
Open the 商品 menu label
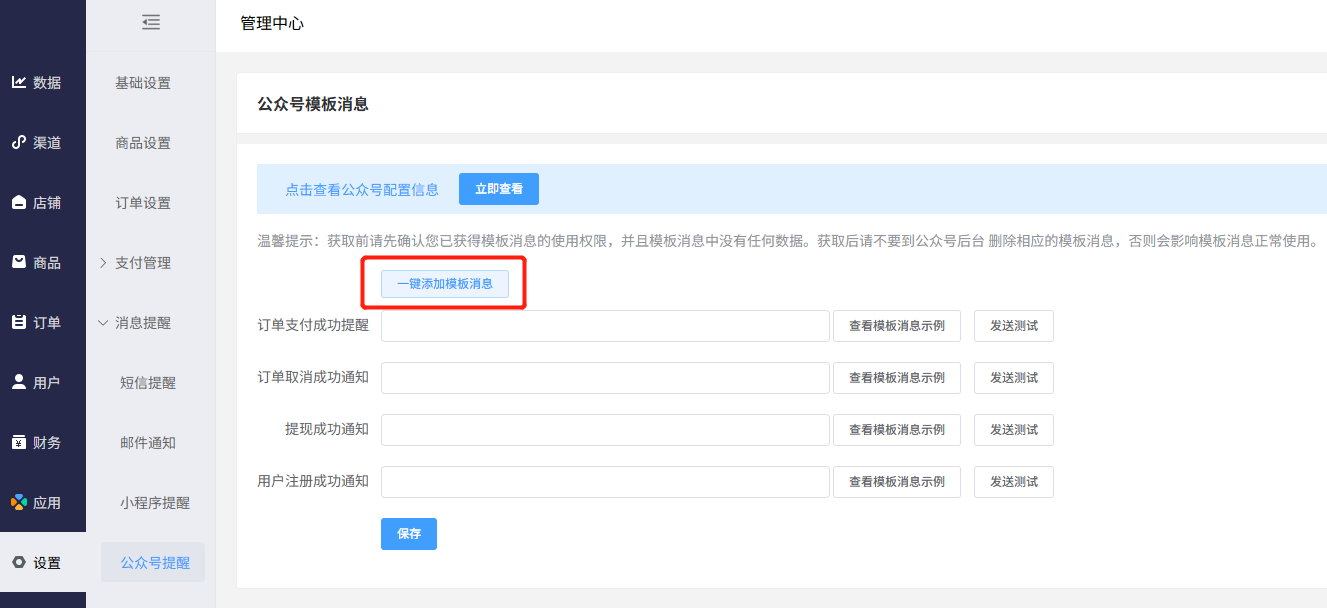[x=47, y=263]
